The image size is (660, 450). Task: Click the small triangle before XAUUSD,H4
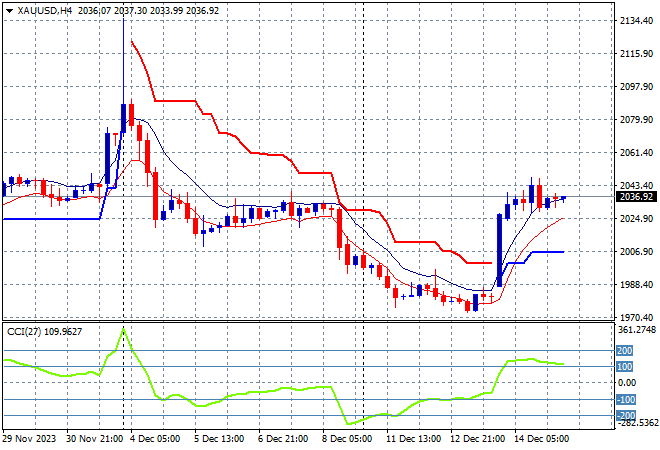9,10
